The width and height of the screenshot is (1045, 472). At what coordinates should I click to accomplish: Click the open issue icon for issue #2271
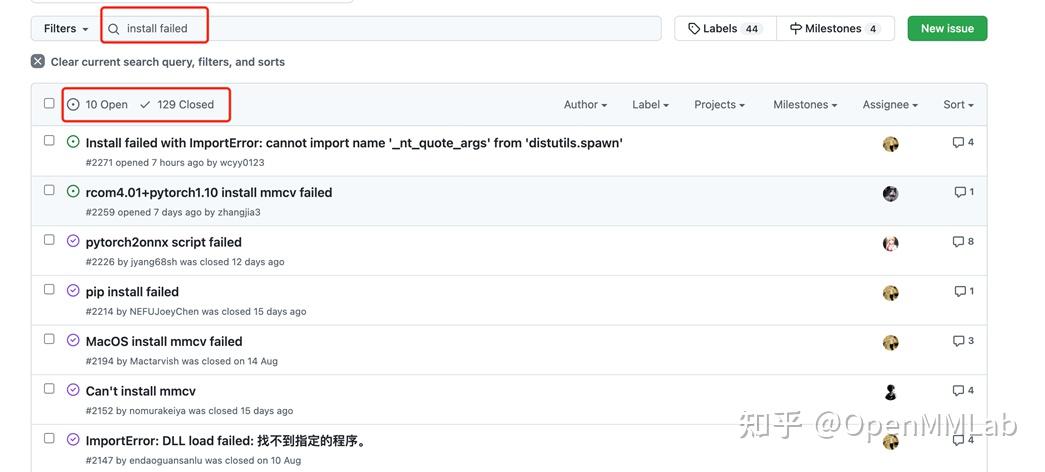tap(73, 142)
